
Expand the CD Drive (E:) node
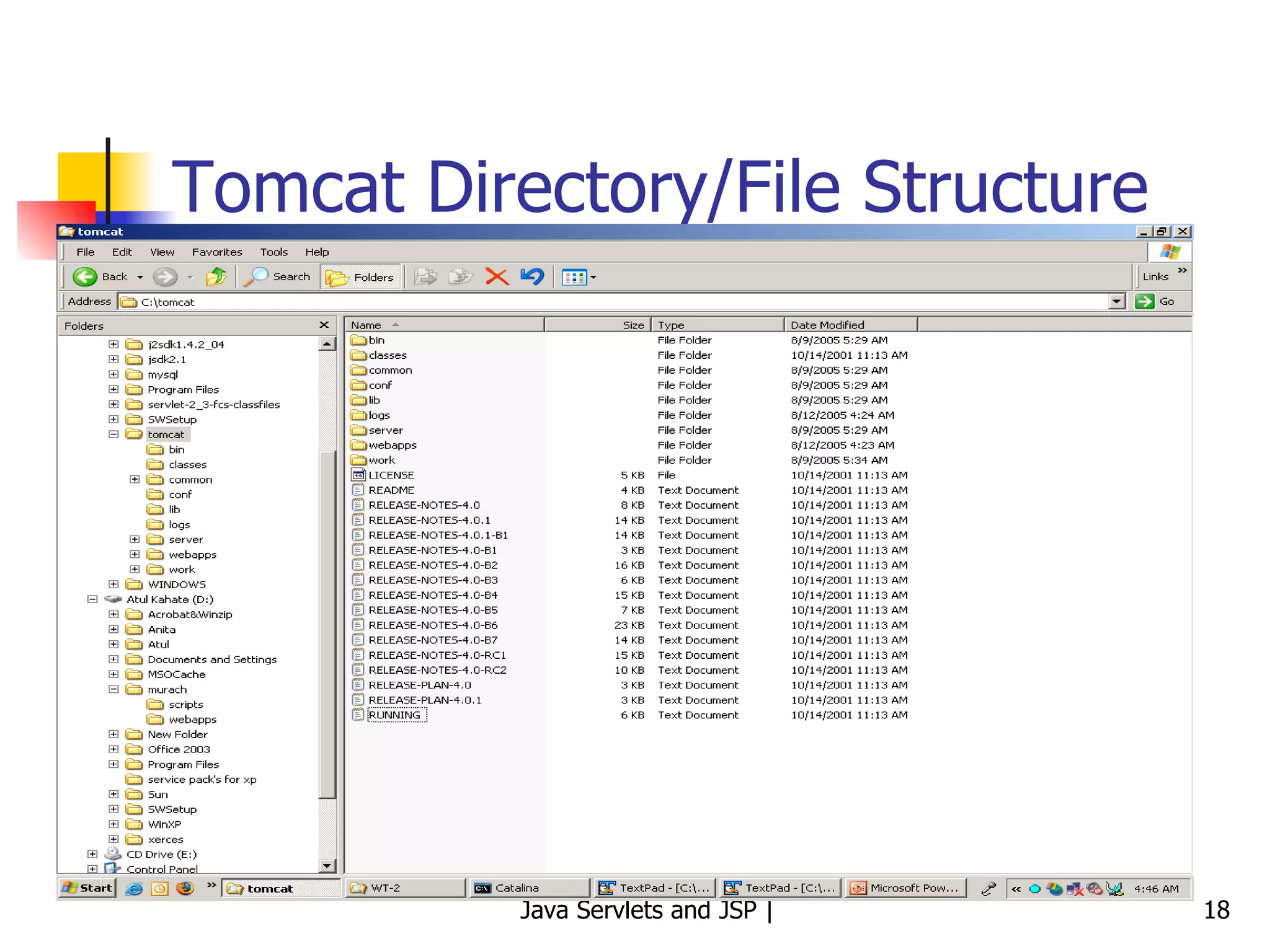click(x=92, y=853)
